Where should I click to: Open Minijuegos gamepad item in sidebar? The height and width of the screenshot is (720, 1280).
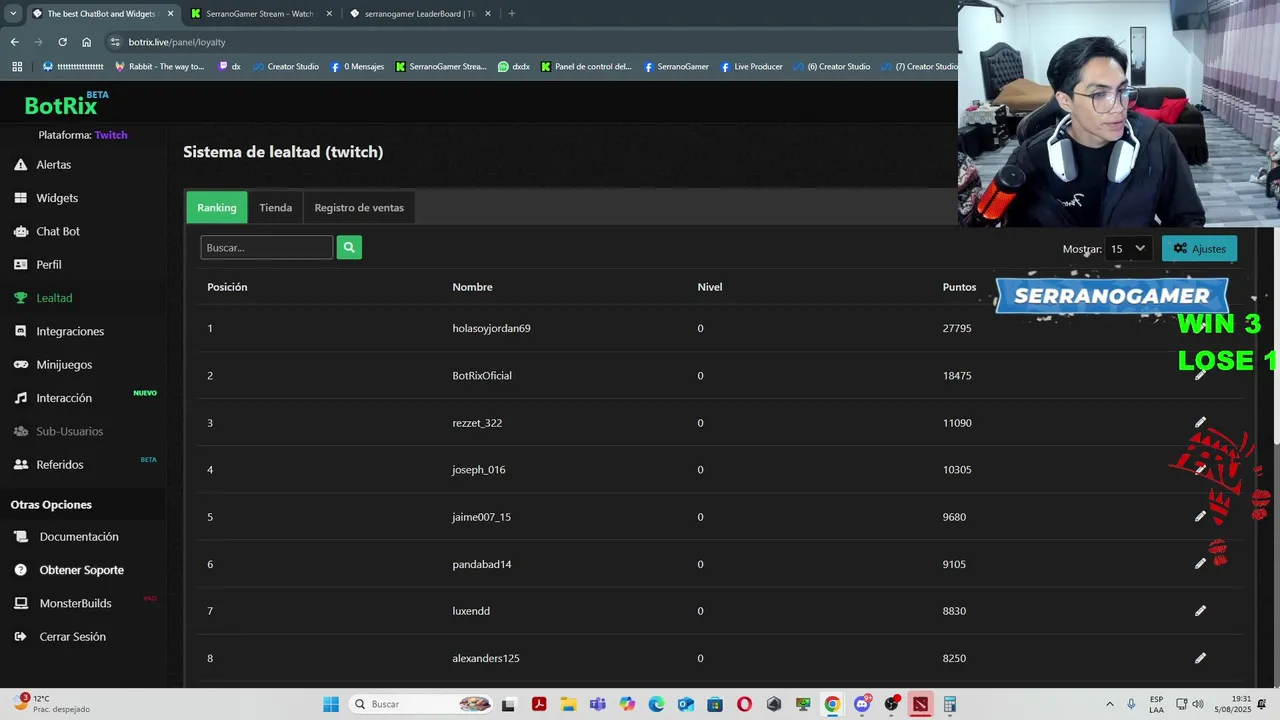tap(64, 365)
